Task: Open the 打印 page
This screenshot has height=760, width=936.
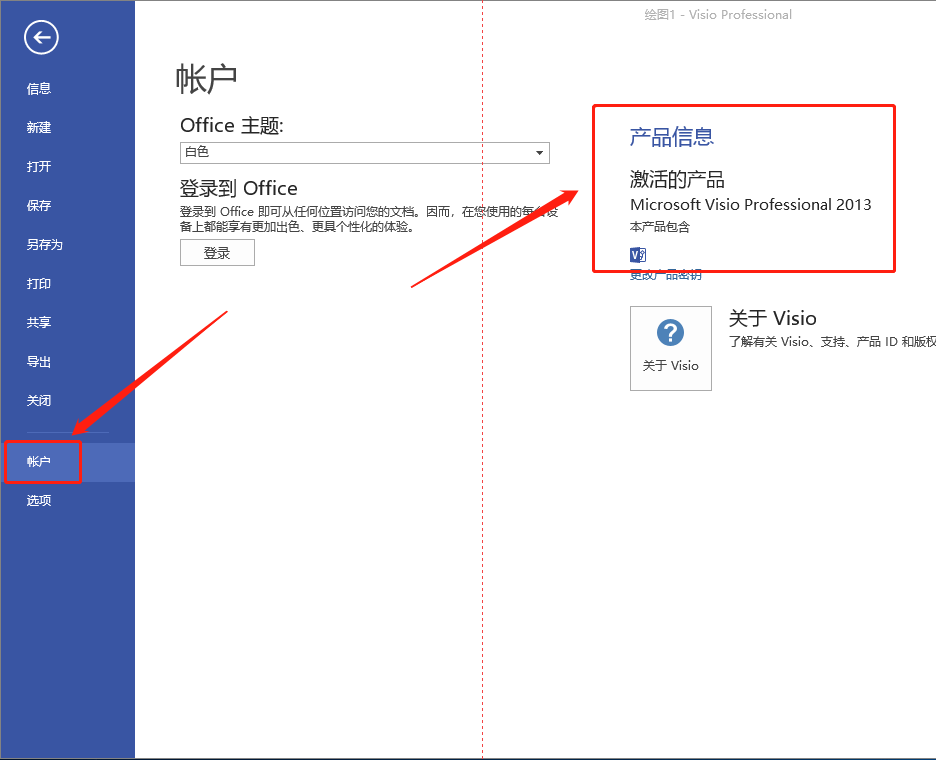Action: pos(39,284)
